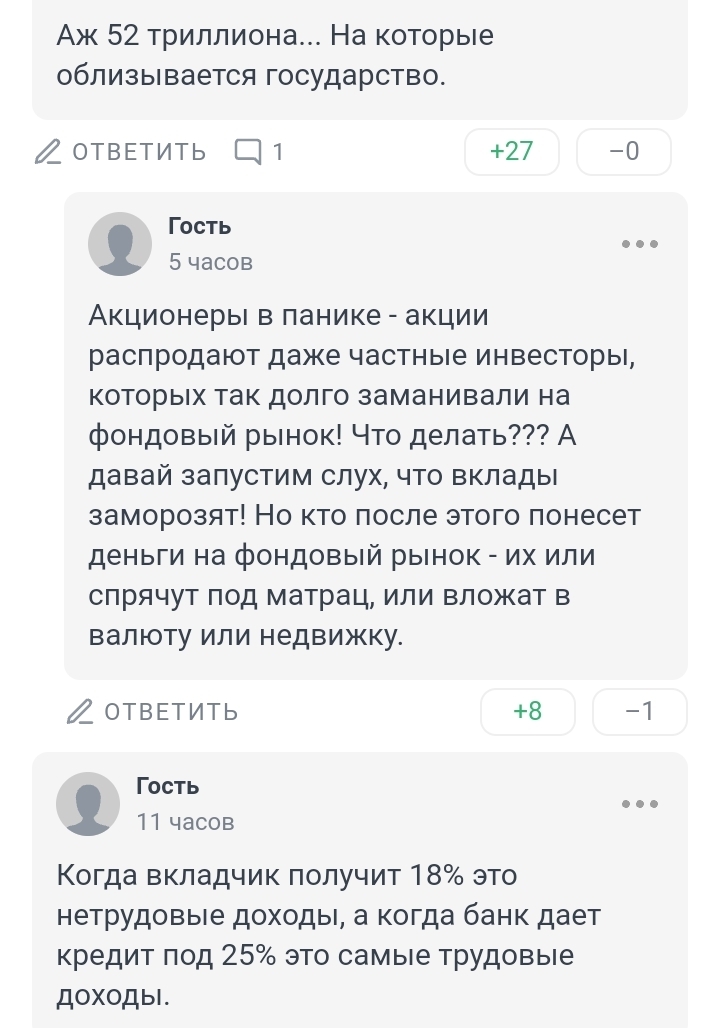
Task: Expand replies via the speech bubble icon
Action: [x=246, y=152]
